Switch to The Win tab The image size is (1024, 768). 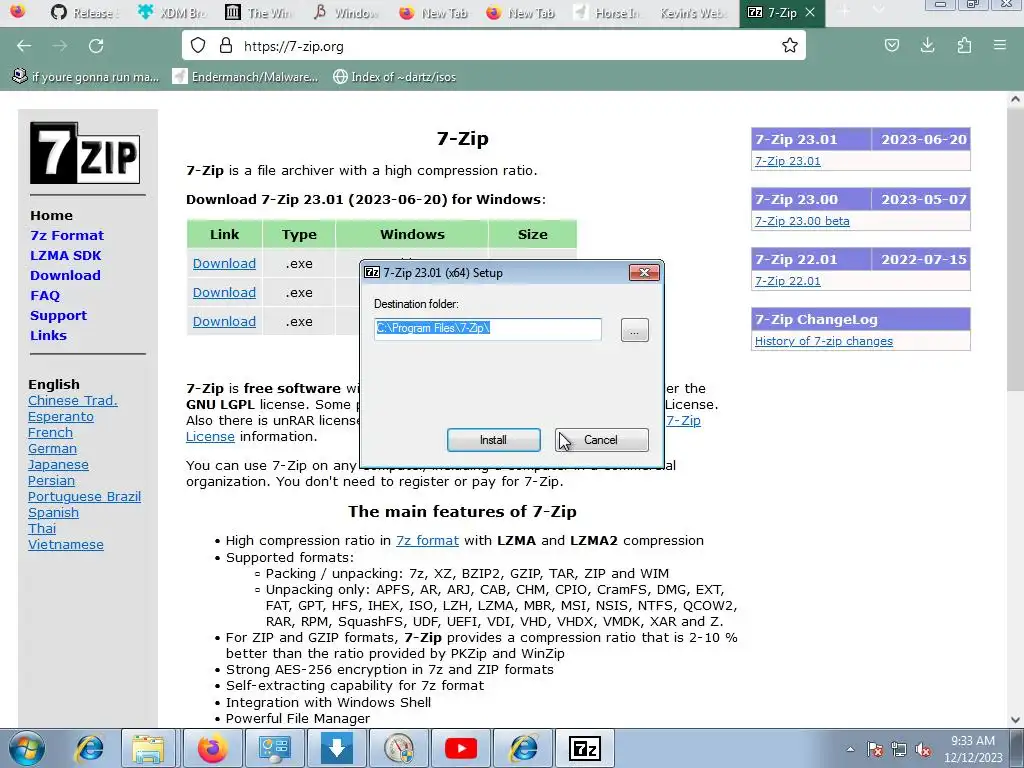(259, 12)
